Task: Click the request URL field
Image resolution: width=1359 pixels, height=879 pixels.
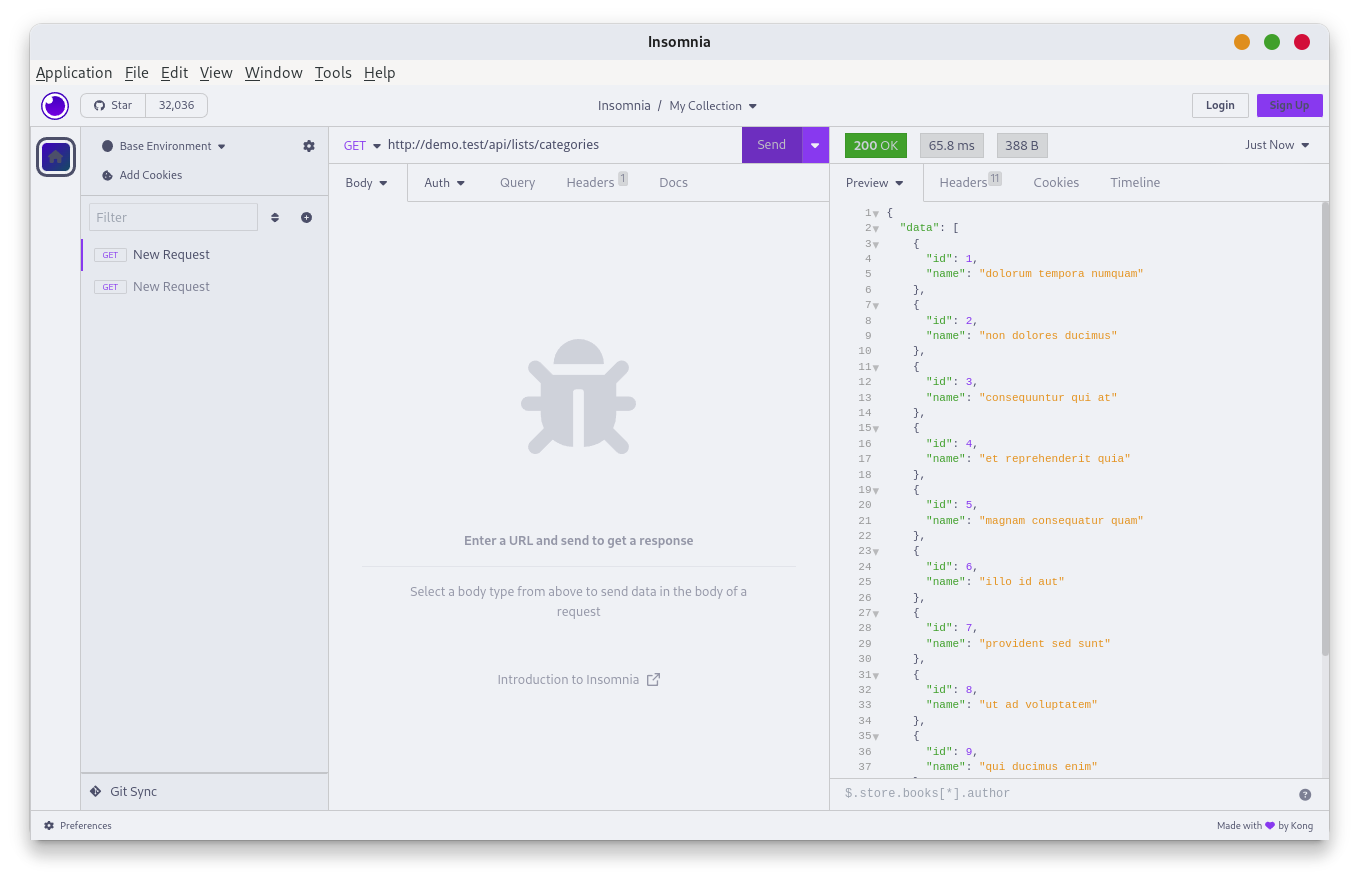Action: [x=563, y=145]
